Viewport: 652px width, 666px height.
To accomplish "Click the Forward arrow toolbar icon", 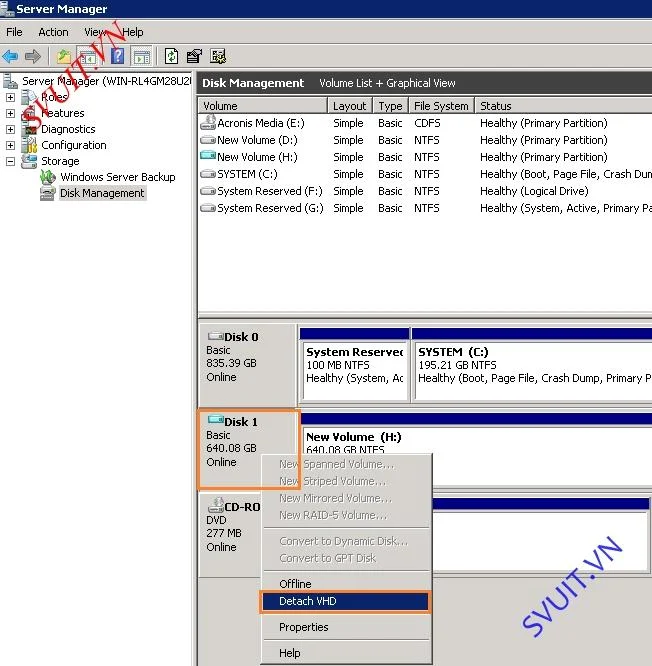I will pos(33,56).
